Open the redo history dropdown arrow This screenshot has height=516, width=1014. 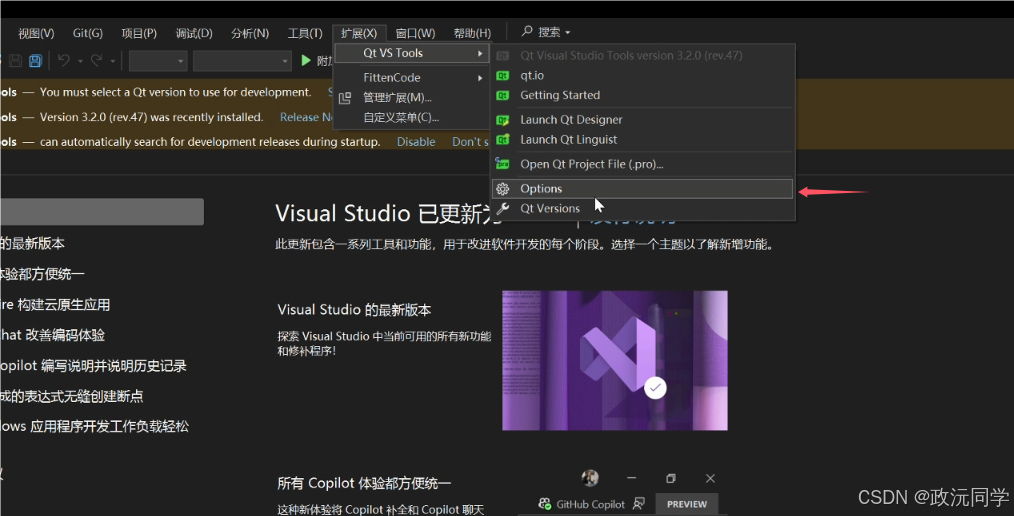pos(113,61)
